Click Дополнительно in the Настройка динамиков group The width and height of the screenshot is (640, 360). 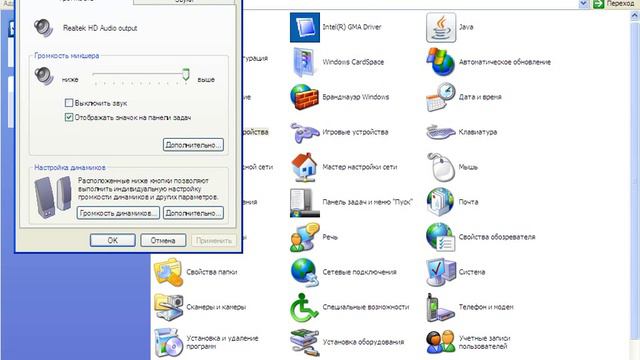[x=193, y=213]
